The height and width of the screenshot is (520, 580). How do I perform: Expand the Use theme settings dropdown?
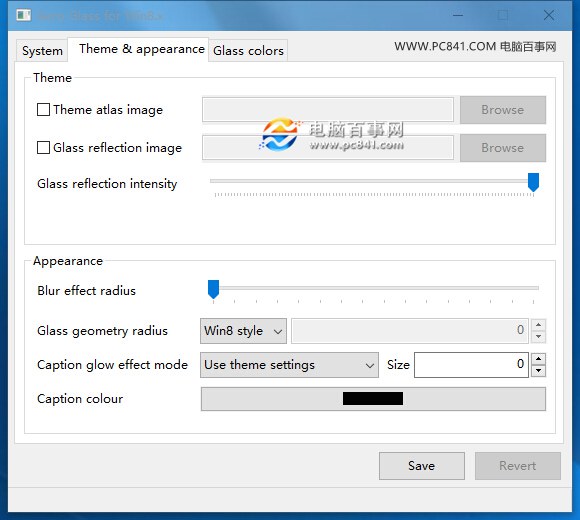[289, 365]
